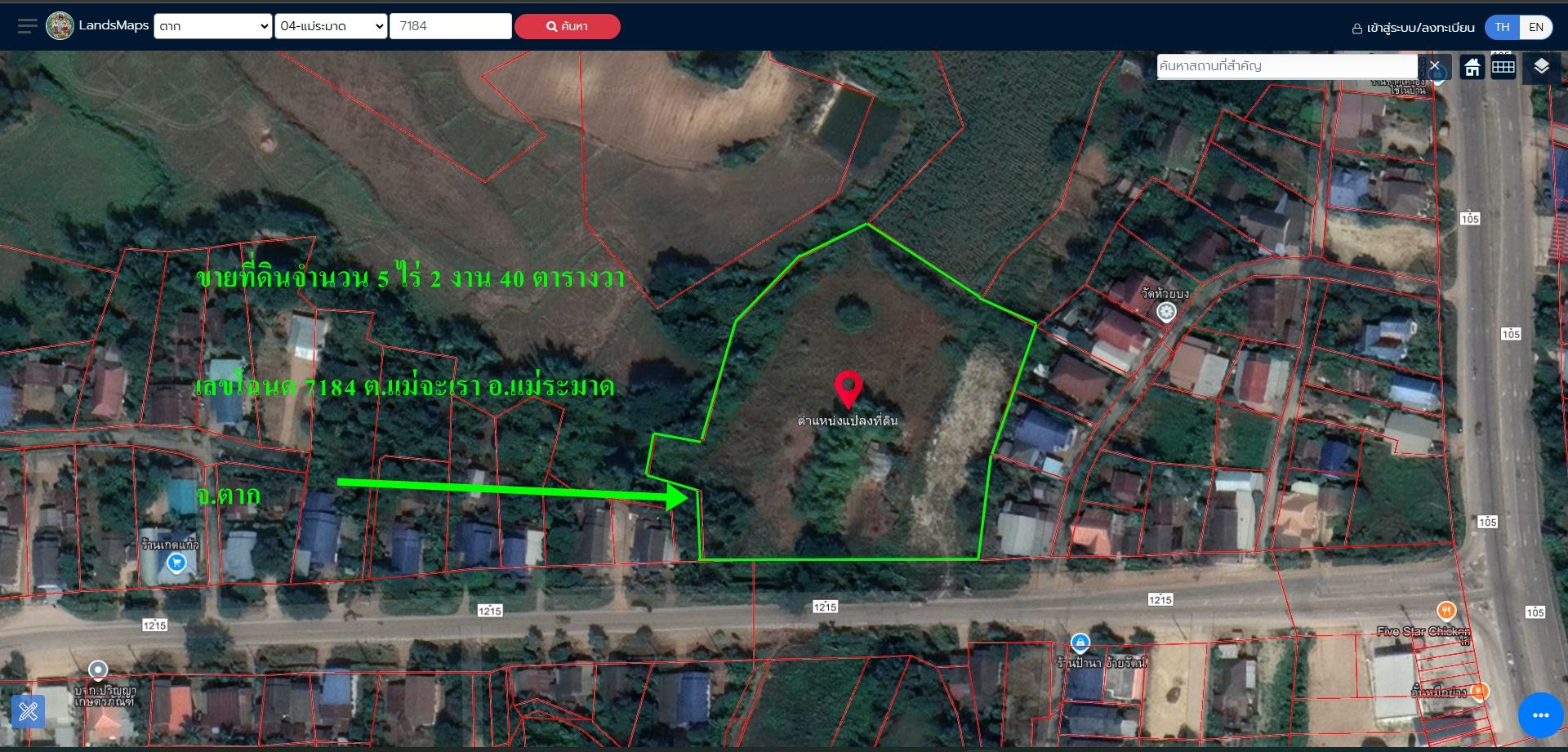The width and height of the screenshot is (1568, 752).
Task: Open the hamburger menu
Action: coord(28,26)
